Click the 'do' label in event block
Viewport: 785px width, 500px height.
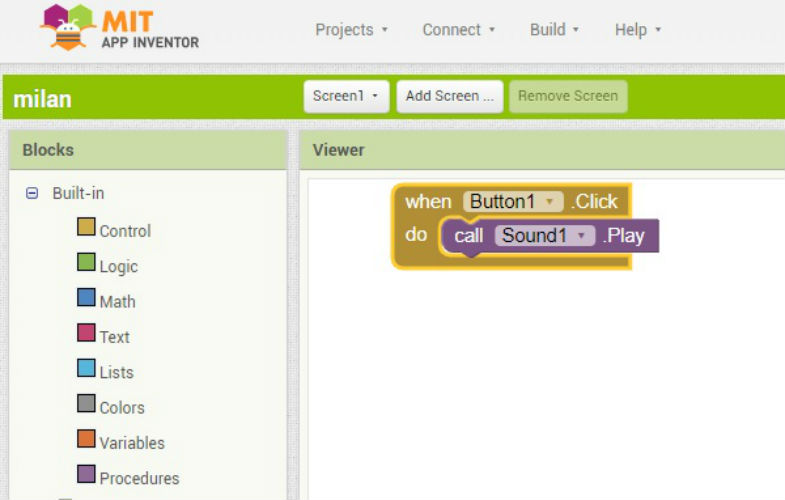[x=416, y=235]
